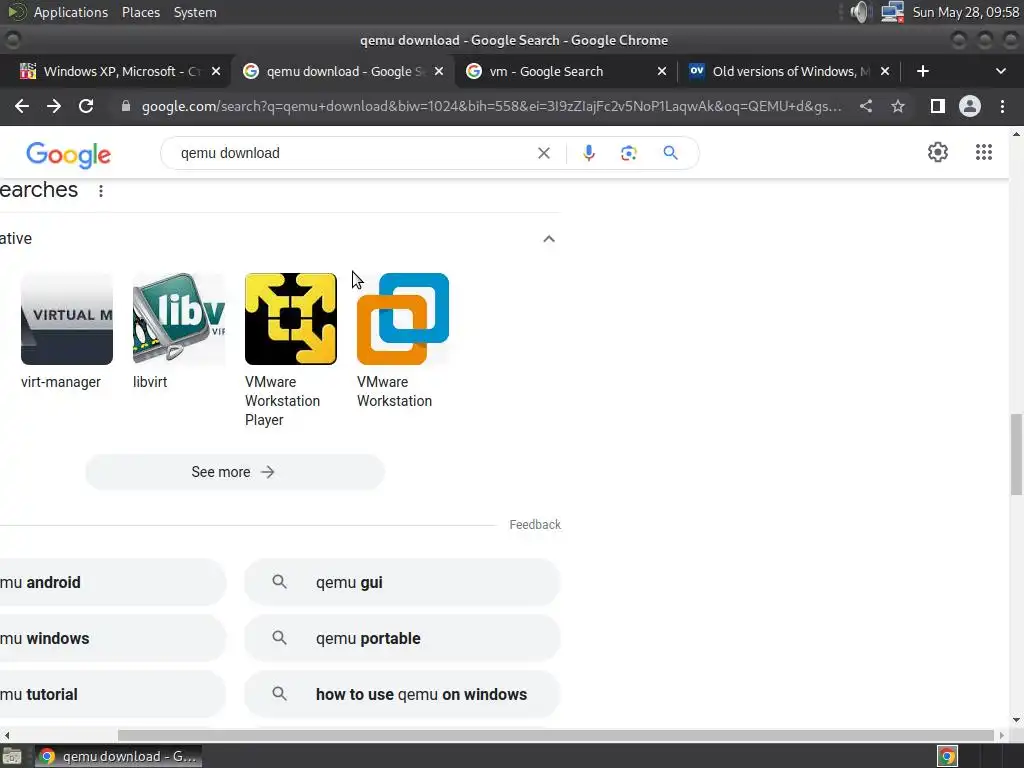Click the site lock icon in address bar
Image resolution: width=1024 pixels, height=768 pixels.
tap(126, 106)
